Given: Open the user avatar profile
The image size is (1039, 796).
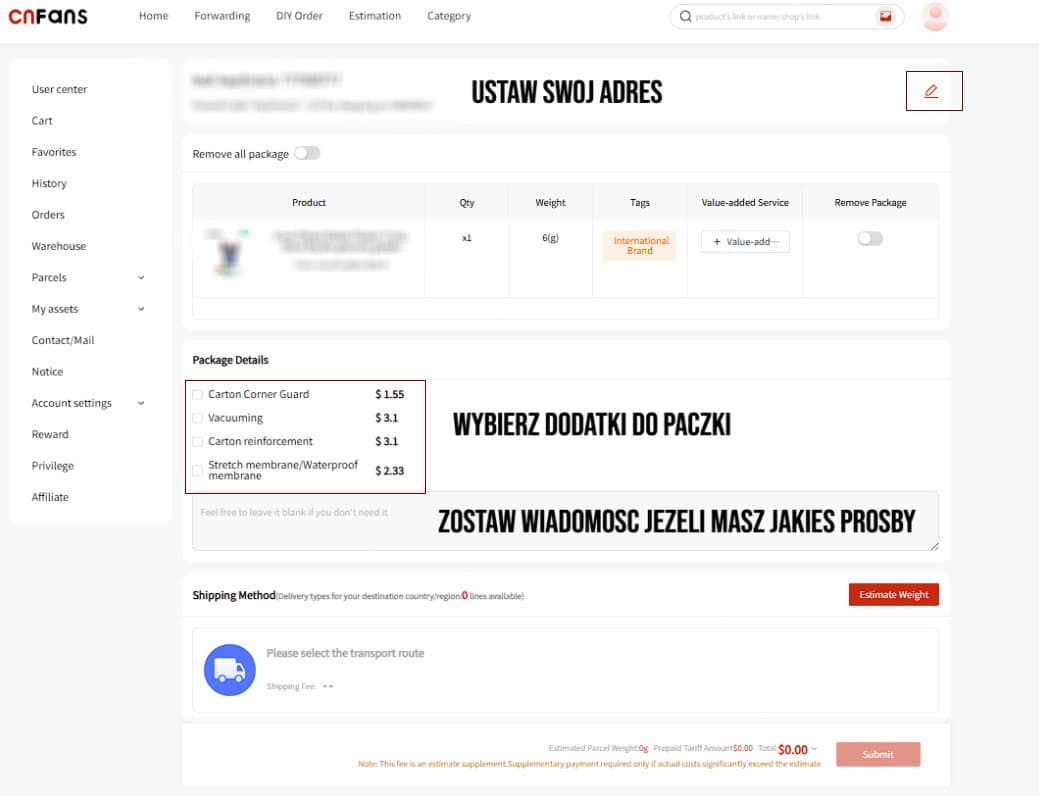Looking at the screenshot, I should tap(935, 17).
